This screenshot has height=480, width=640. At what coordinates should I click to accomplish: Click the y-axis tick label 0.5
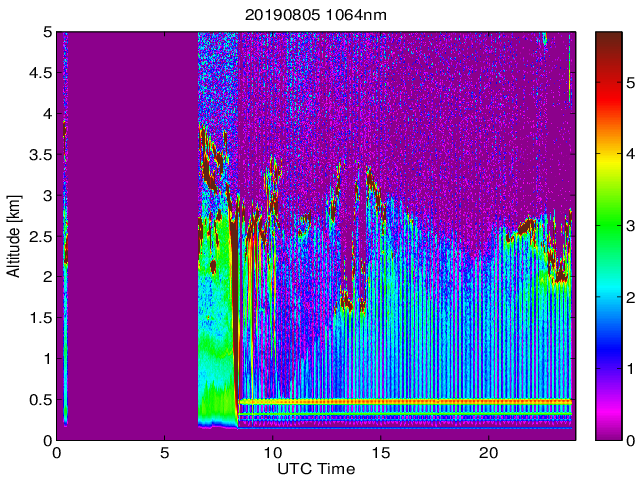tap(39, 400)
